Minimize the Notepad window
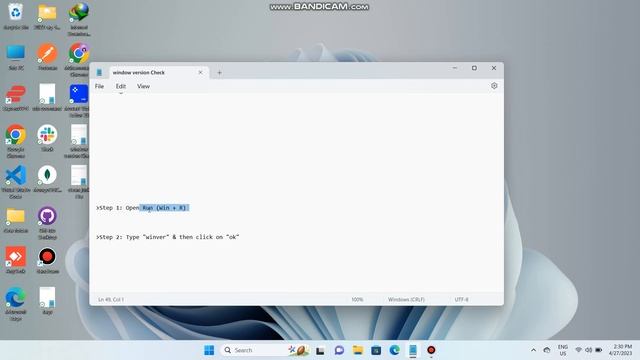This screenshot has height=360, width=640. pyautogui.click(x=455, y=68)
